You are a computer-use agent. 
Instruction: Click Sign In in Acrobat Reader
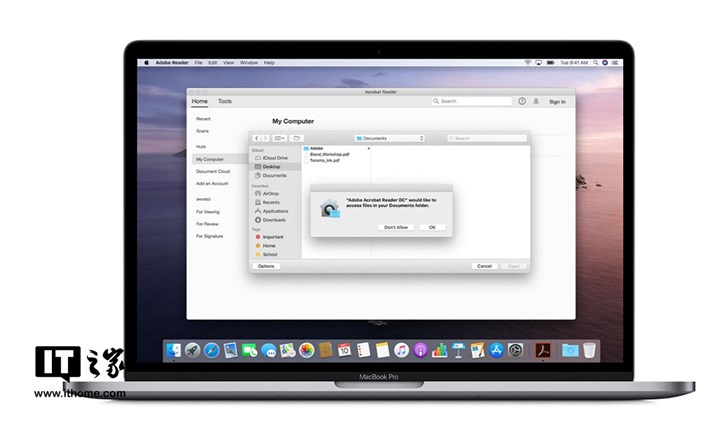[x=557, y=102]
